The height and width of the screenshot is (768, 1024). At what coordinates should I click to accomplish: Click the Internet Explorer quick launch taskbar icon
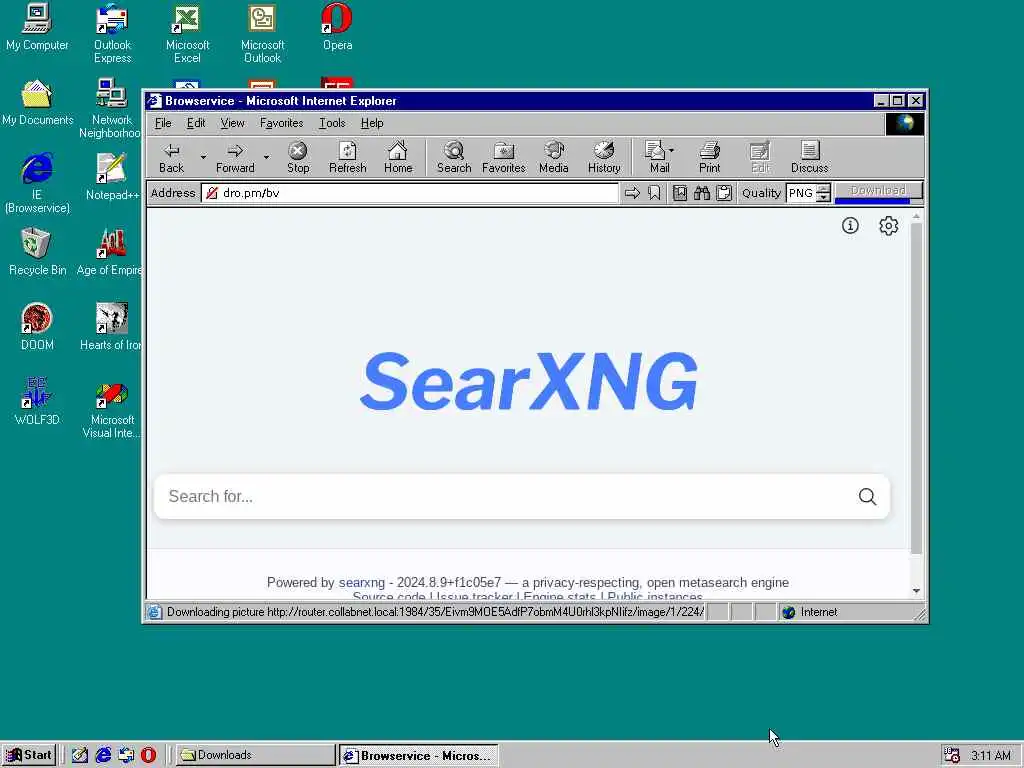(x=103, y=755)
